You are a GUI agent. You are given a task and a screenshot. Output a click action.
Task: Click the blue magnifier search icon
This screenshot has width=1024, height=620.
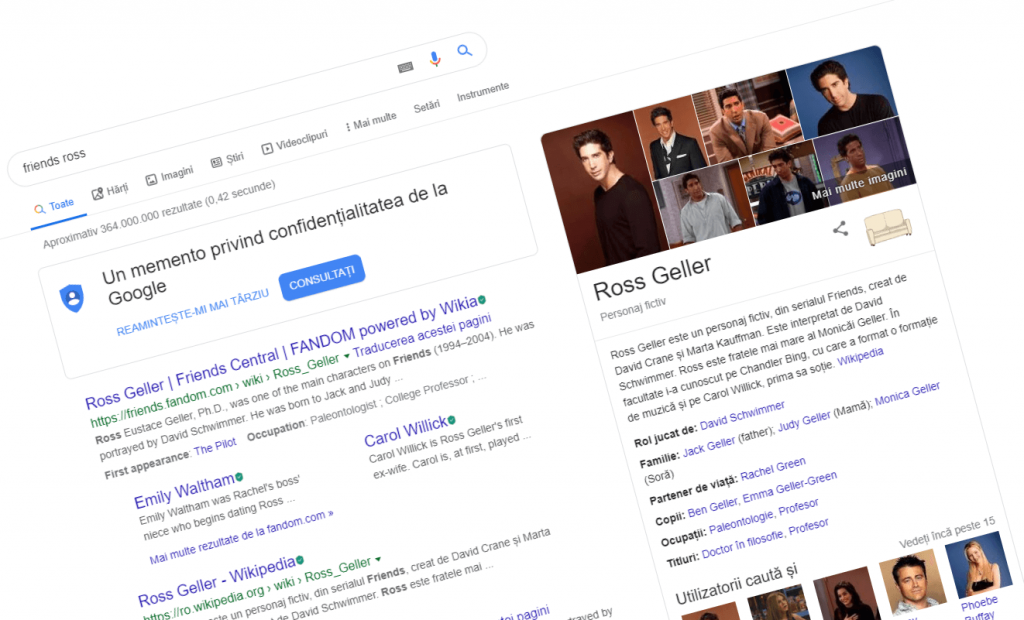[464, 50]
